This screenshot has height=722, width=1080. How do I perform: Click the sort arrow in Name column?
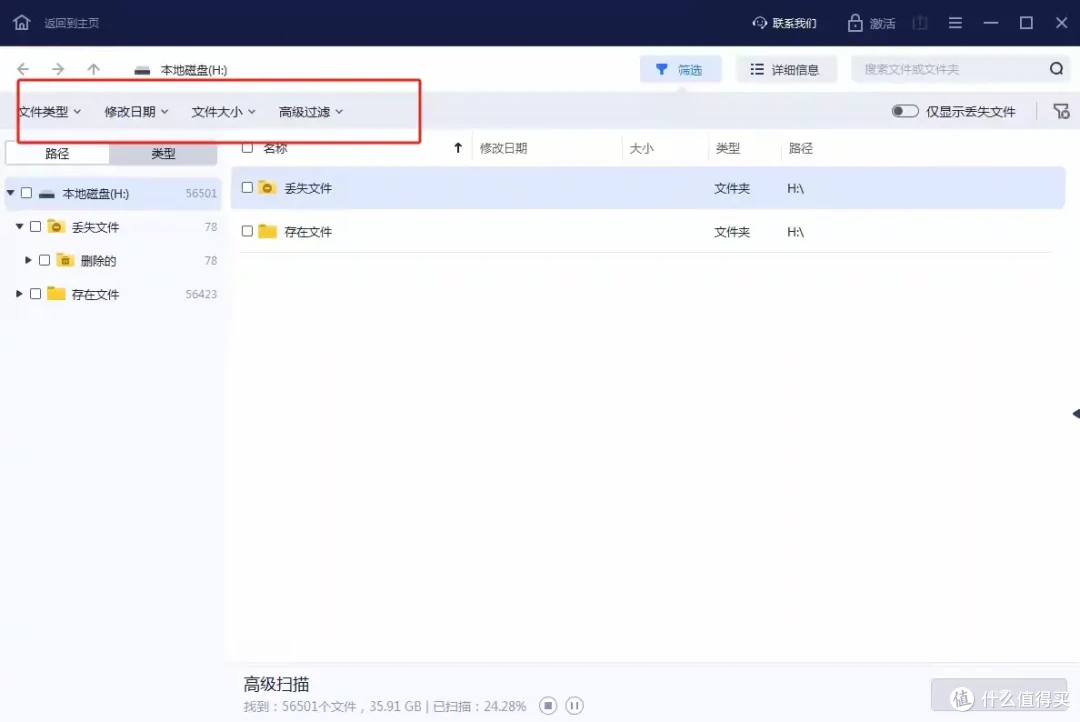click(457, 147)
